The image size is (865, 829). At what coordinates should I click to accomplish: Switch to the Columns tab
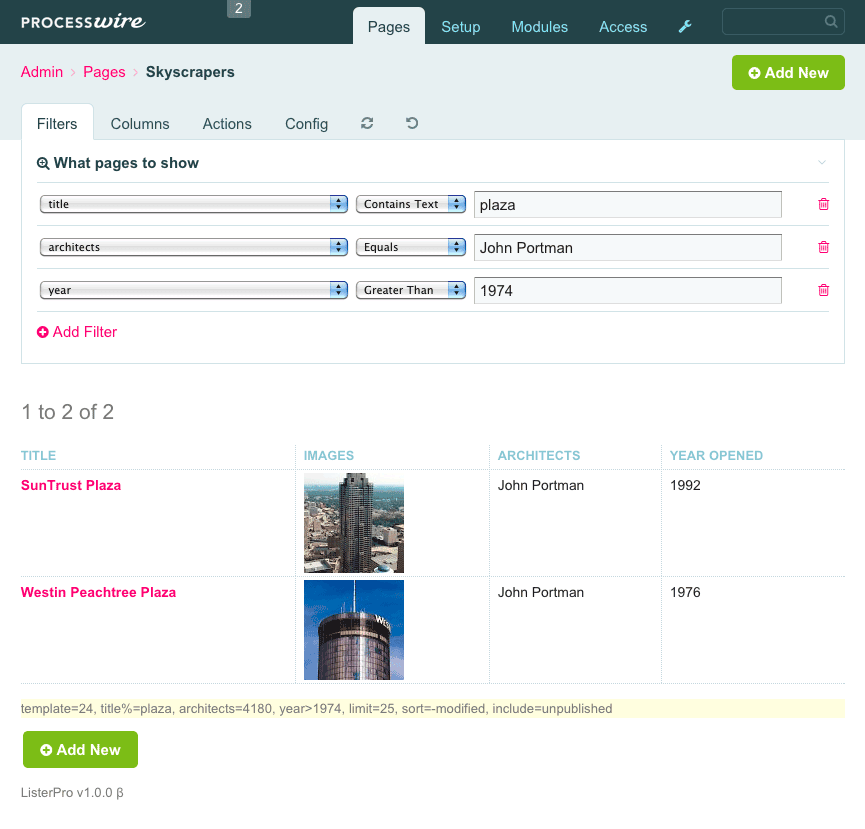pyautogui.click(x=140, y=124)
